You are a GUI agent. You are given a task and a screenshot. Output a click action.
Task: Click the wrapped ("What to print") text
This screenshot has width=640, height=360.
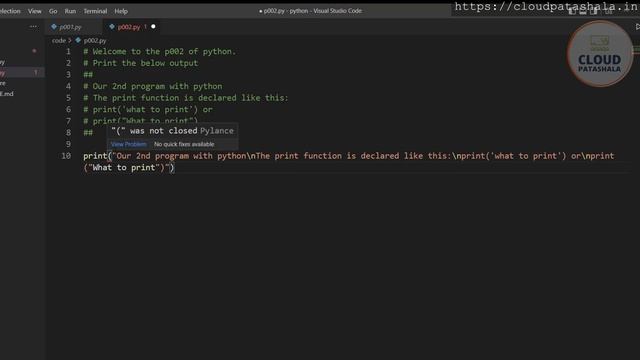click(127, 168)
